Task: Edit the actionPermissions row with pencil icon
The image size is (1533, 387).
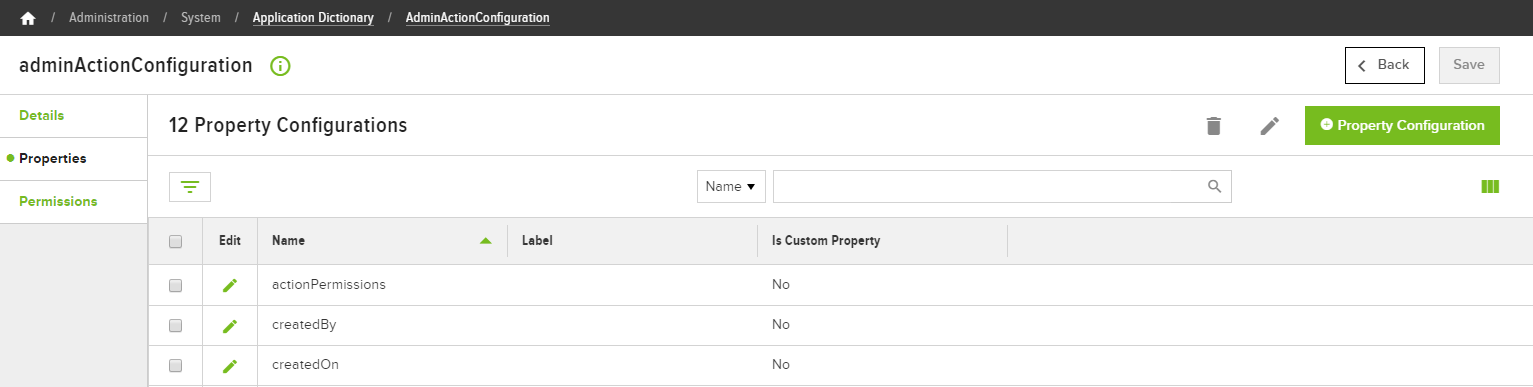Action: [230, 285]
